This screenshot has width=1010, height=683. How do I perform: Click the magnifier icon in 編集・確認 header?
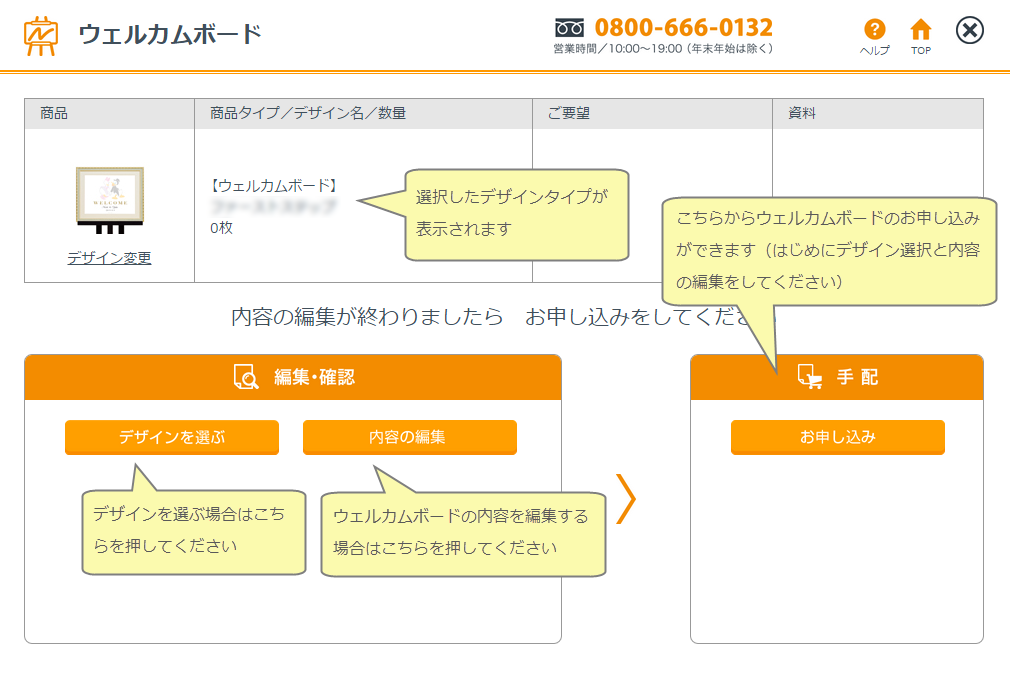pos(245,377)
